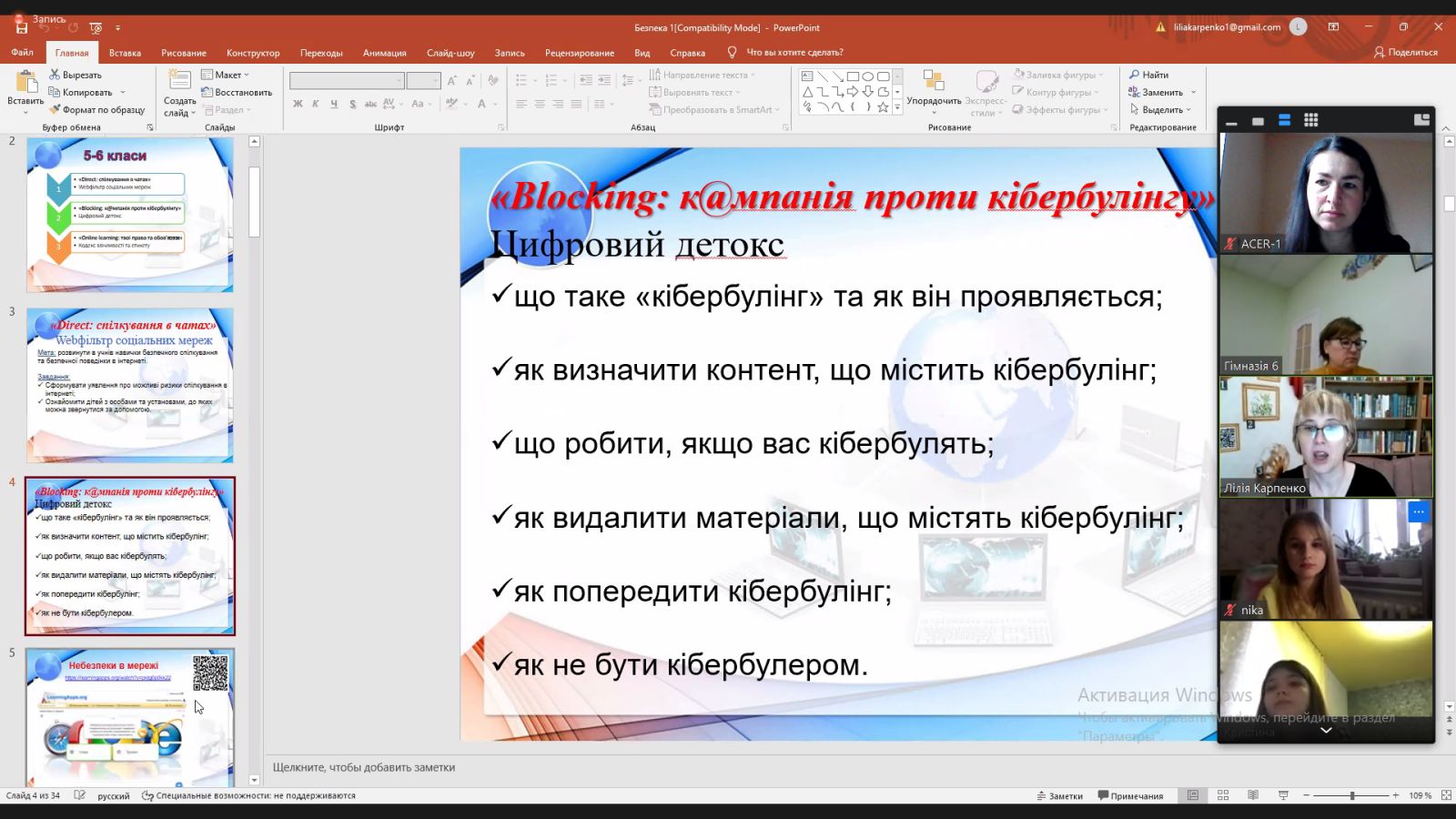Open the Arrange (Упорядочить) dropdown
1456x819 pixels.
pyautogui.click(x=934, y=100)
